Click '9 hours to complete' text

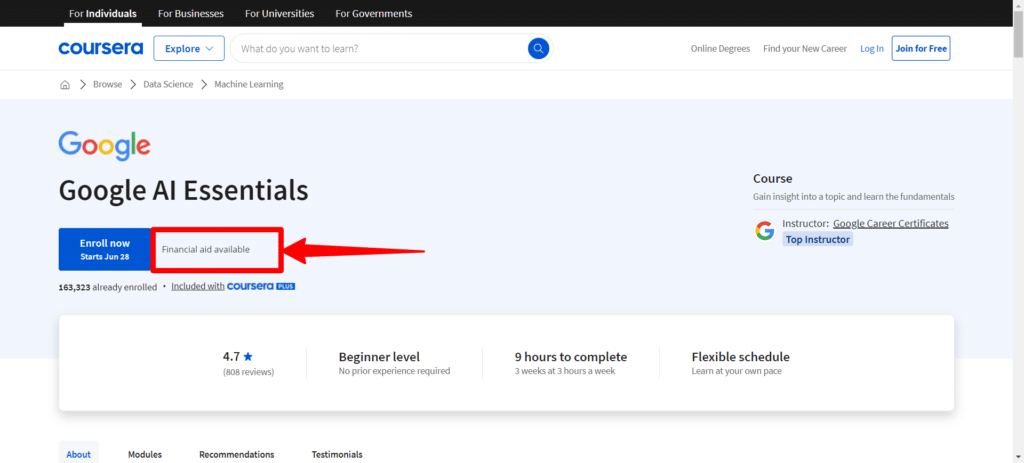[x=571, y=357]
